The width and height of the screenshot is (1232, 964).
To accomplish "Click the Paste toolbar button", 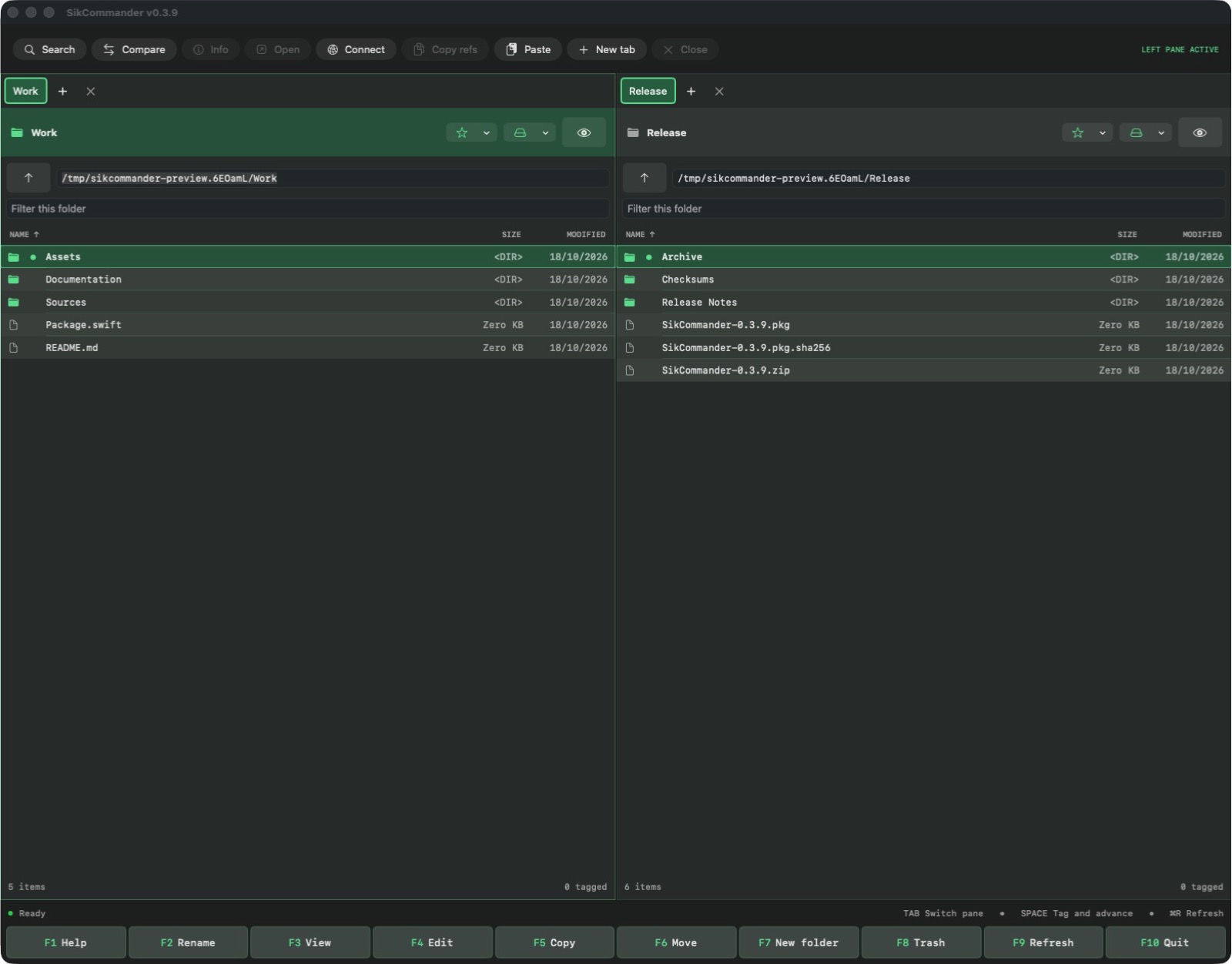I will (528, 49).
